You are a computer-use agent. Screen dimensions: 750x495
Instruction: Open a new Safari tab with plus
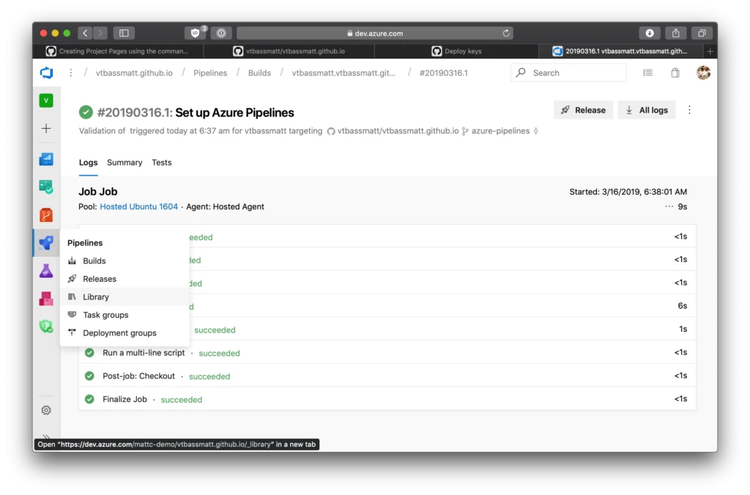click(x=710, y=51)
